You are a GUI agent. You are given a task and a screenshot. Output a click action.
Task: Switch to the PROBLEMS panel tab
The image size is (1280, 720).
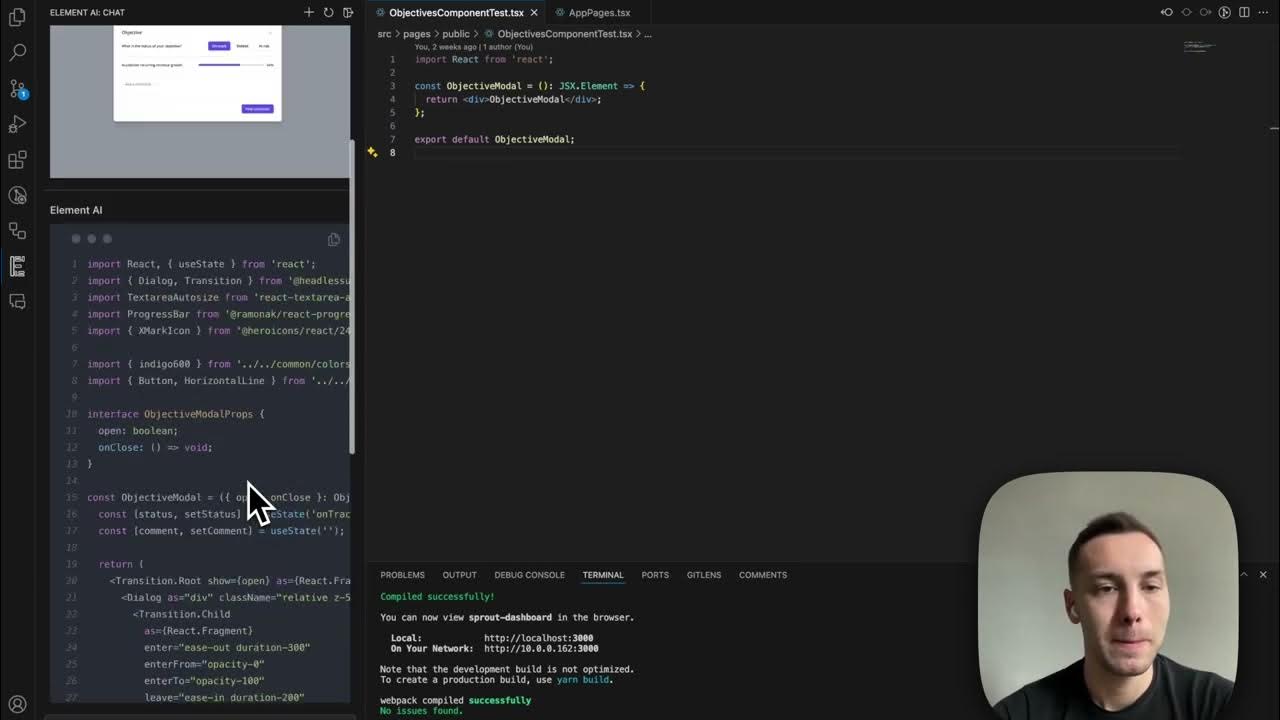[x=402, y=575]
